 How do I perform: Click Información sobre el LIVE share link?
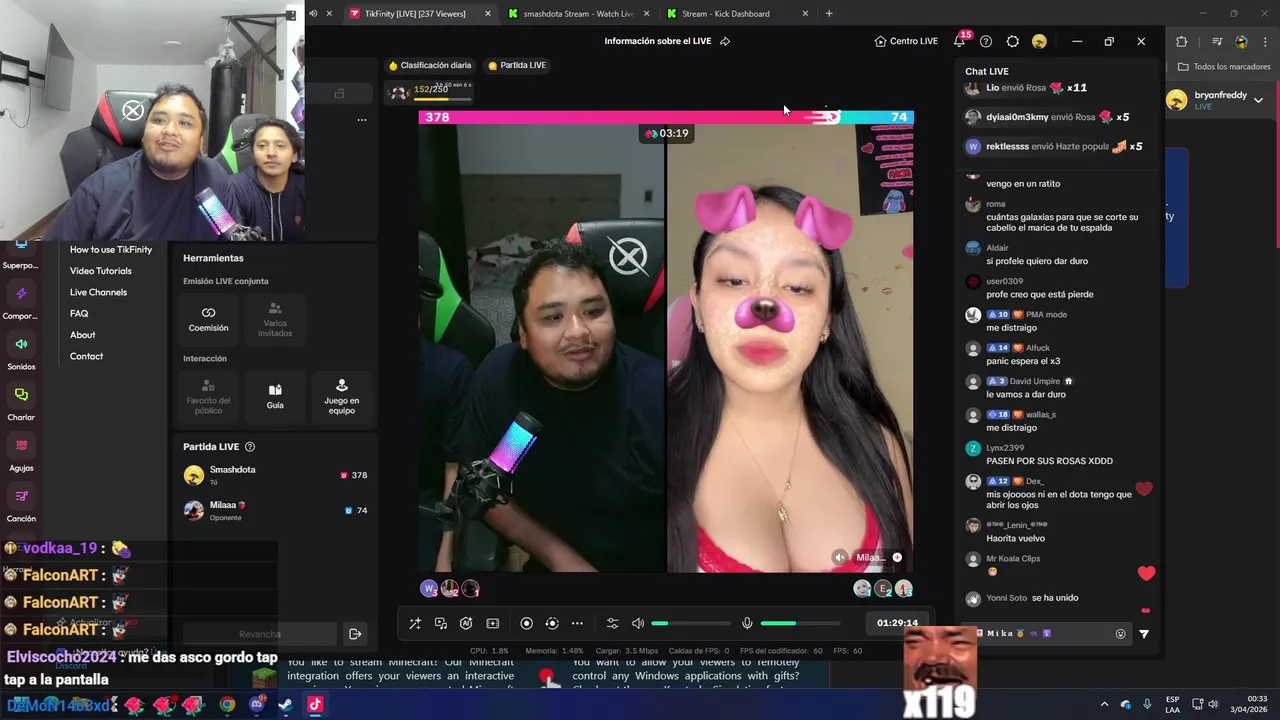667,41
